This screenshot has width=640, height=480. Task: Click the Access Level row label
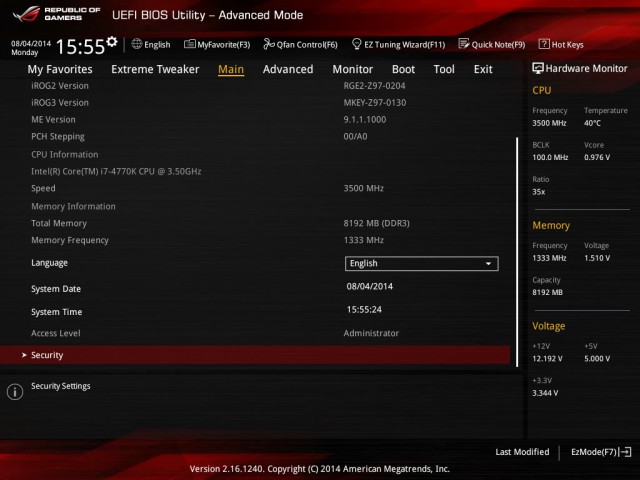pos(56,333)
